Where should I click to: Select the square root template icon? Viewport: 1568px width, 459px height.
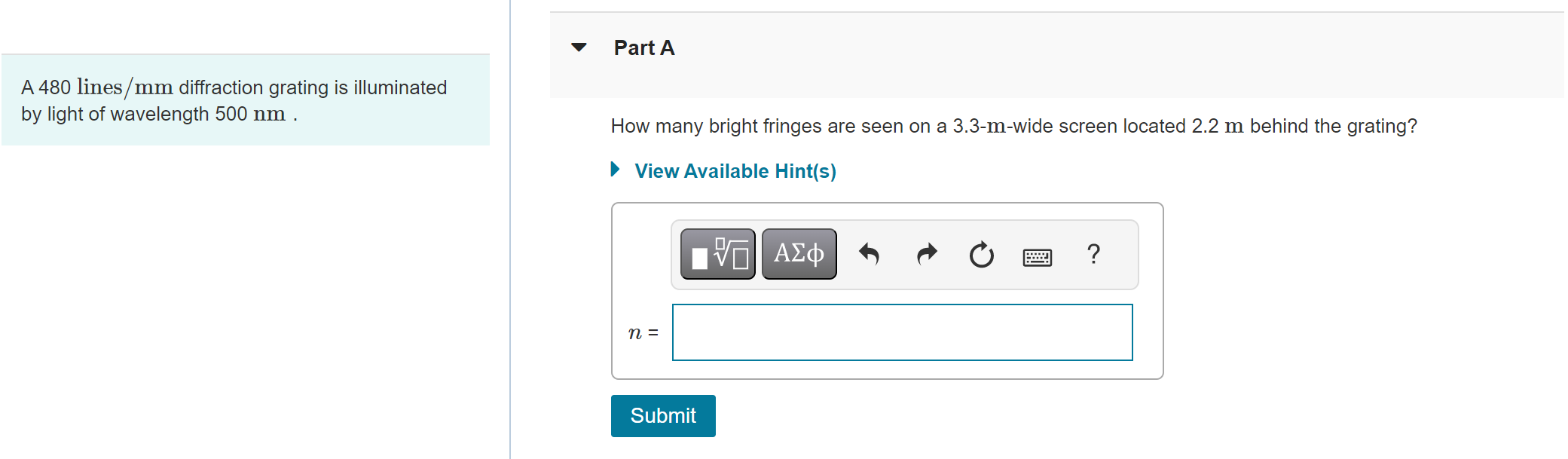pyautogui.click(x=716, y=253)
